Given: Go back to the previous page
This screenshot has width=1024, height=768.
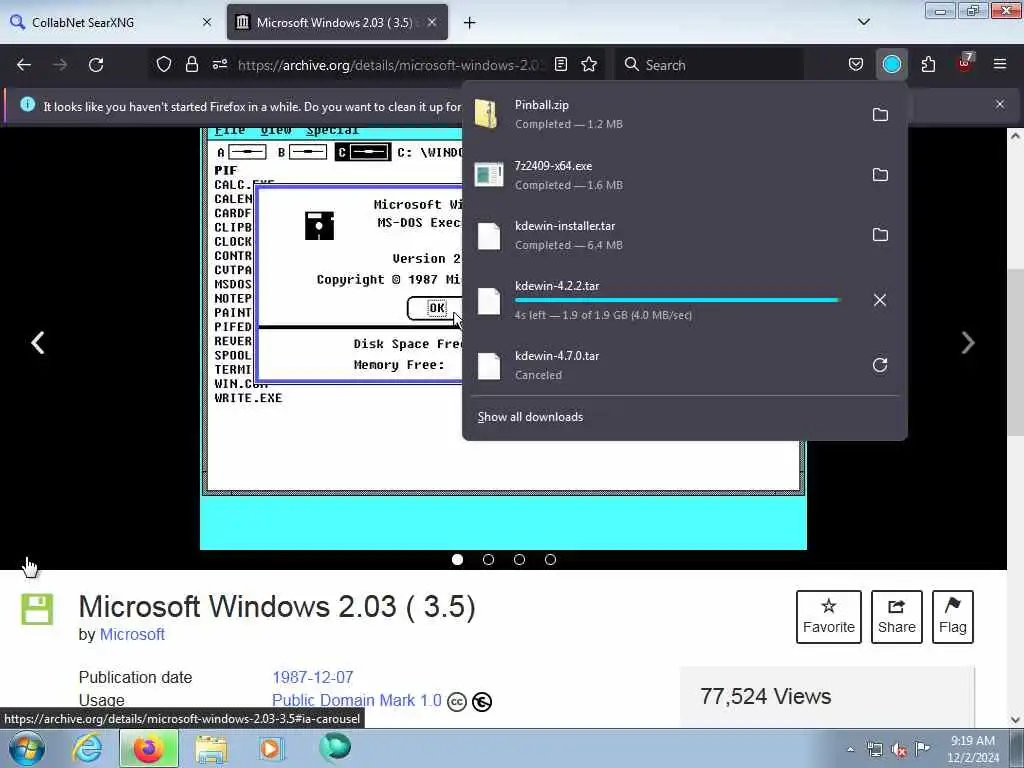Looking at the screenshot, I should (x=24, y=65).
